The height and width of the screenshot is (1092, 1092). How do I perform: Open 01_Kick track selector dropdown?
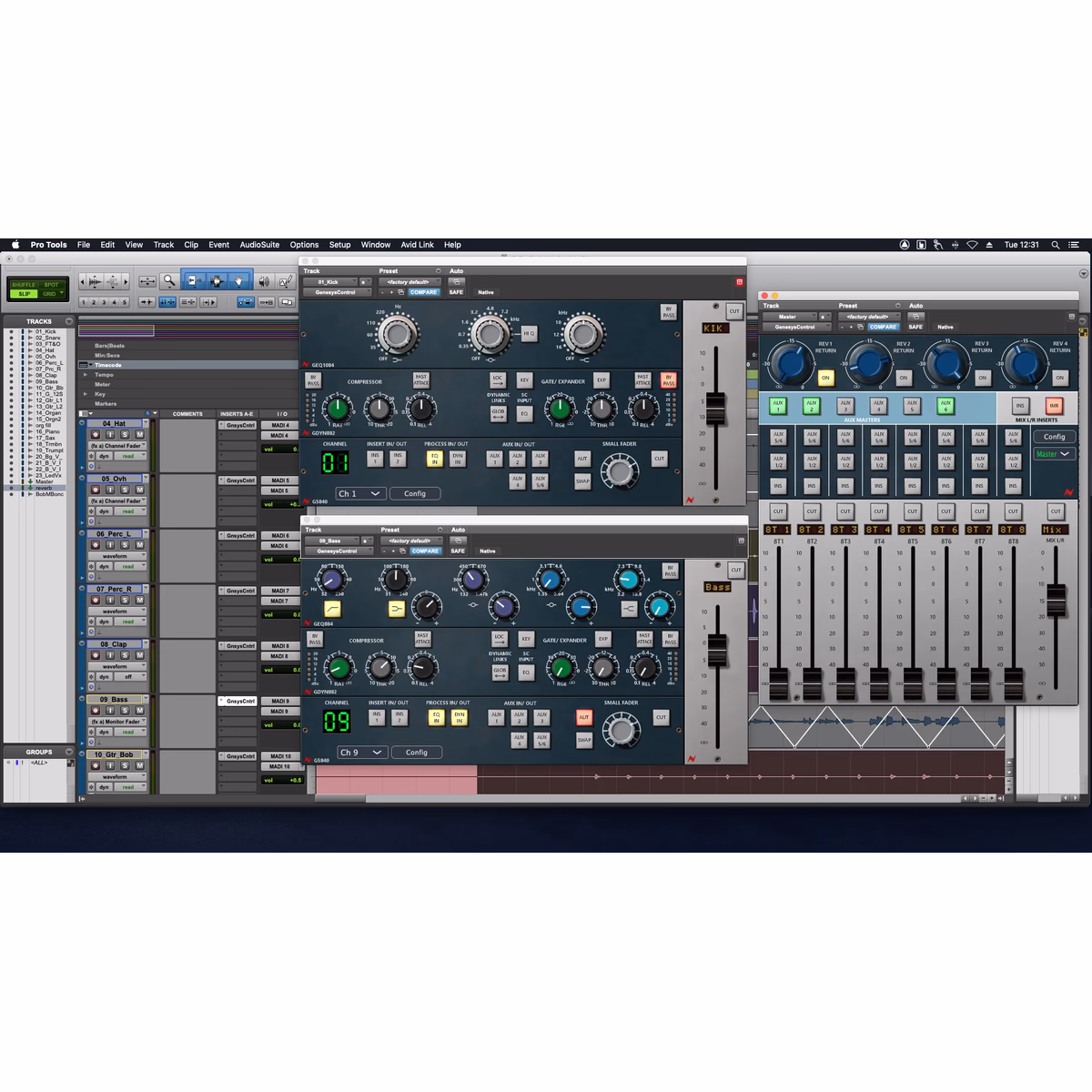coord(332,282)
